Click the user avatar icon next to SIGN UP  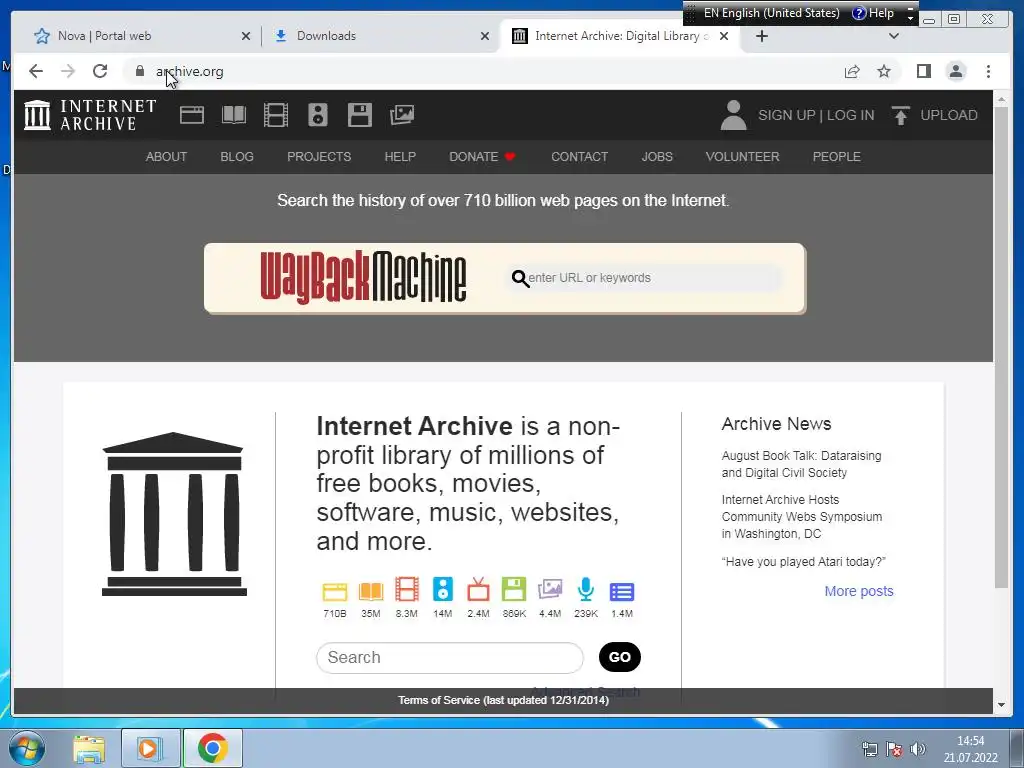click(733, 115)
